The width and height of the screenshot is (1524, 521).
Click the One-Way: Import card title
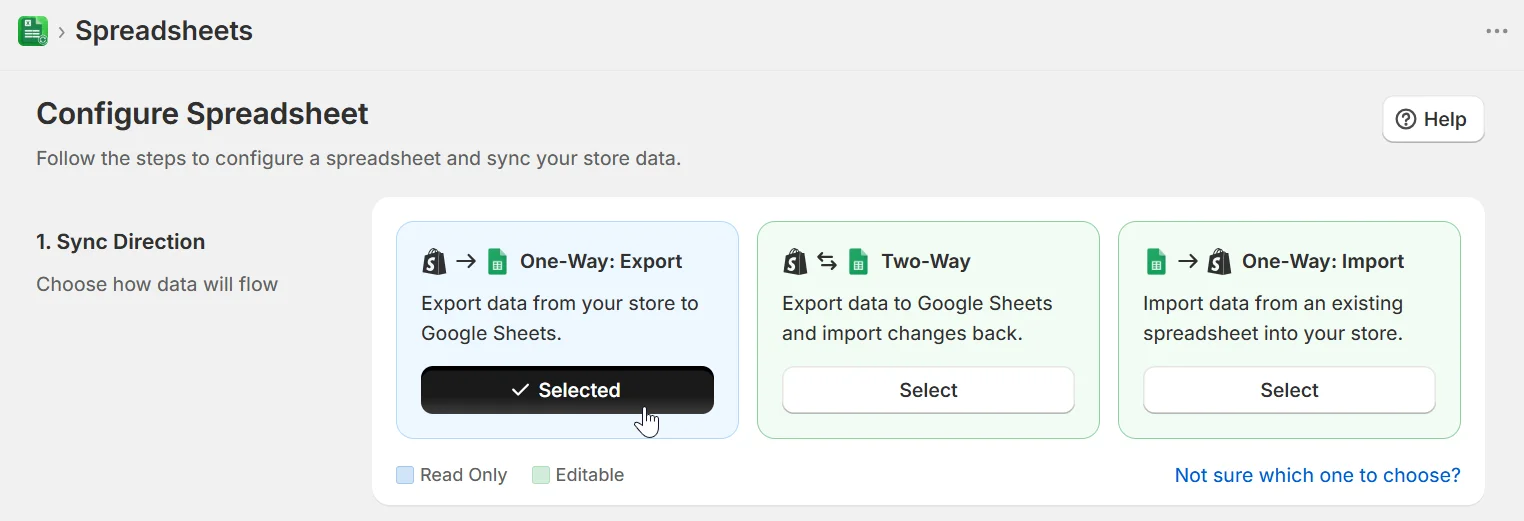pos(1323,262)
